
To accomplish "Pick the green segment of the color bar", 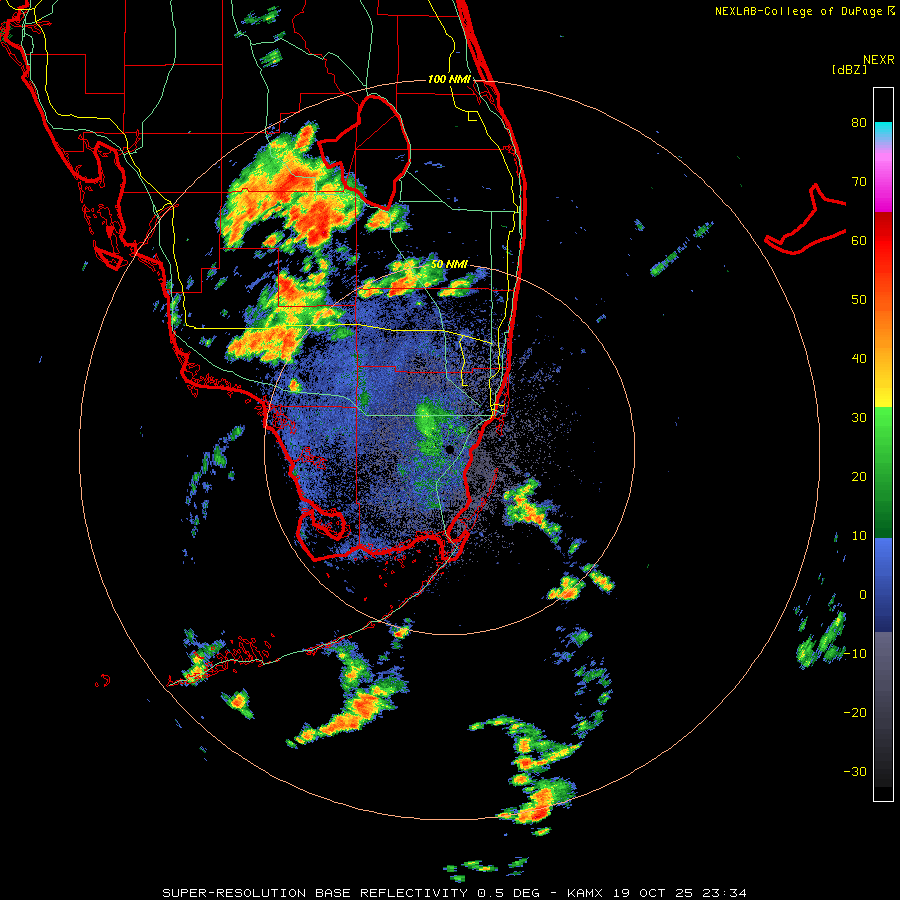I will pos(883,472).
